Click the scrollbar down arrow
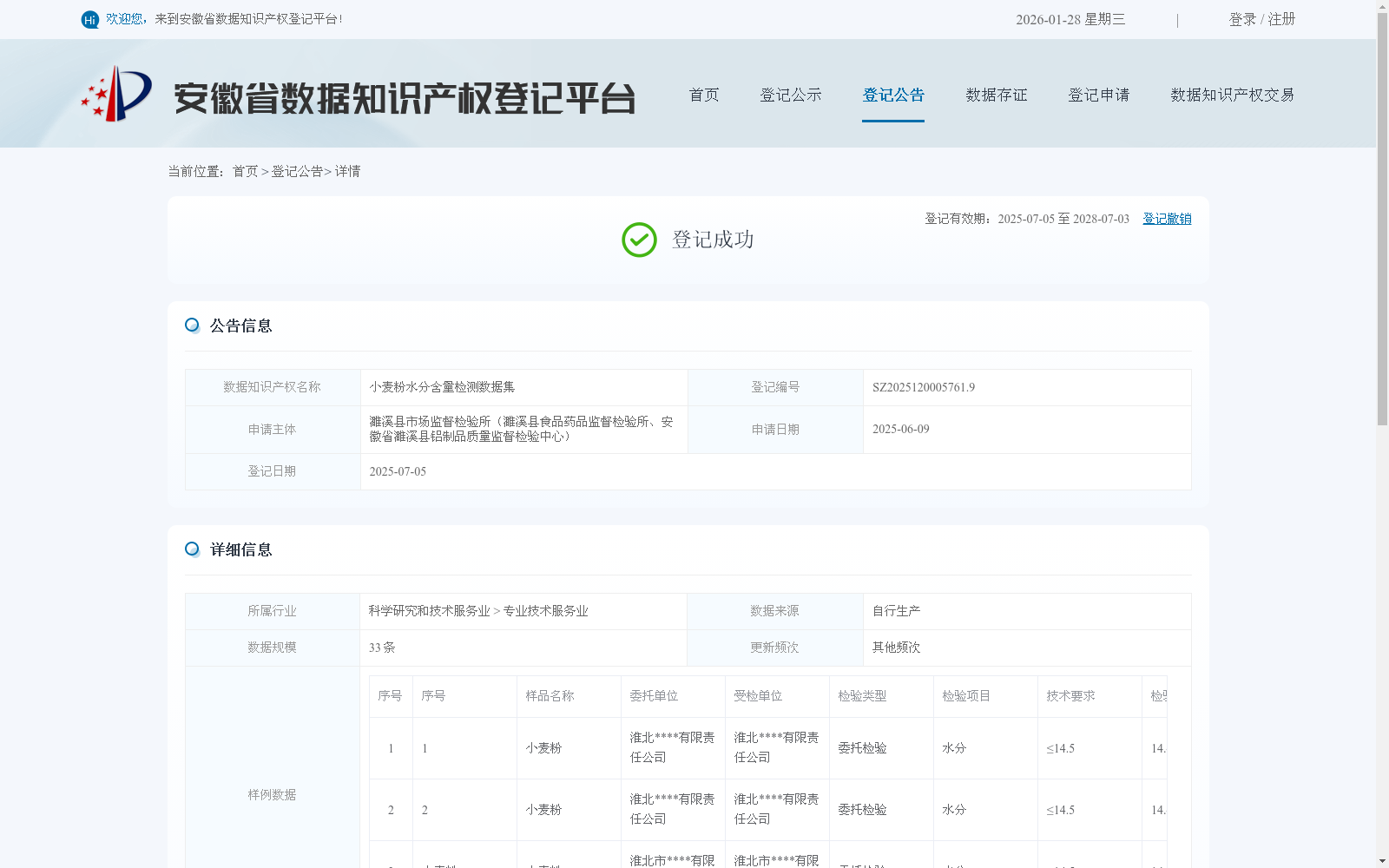1389x868 pixels. coord(1382,861)
